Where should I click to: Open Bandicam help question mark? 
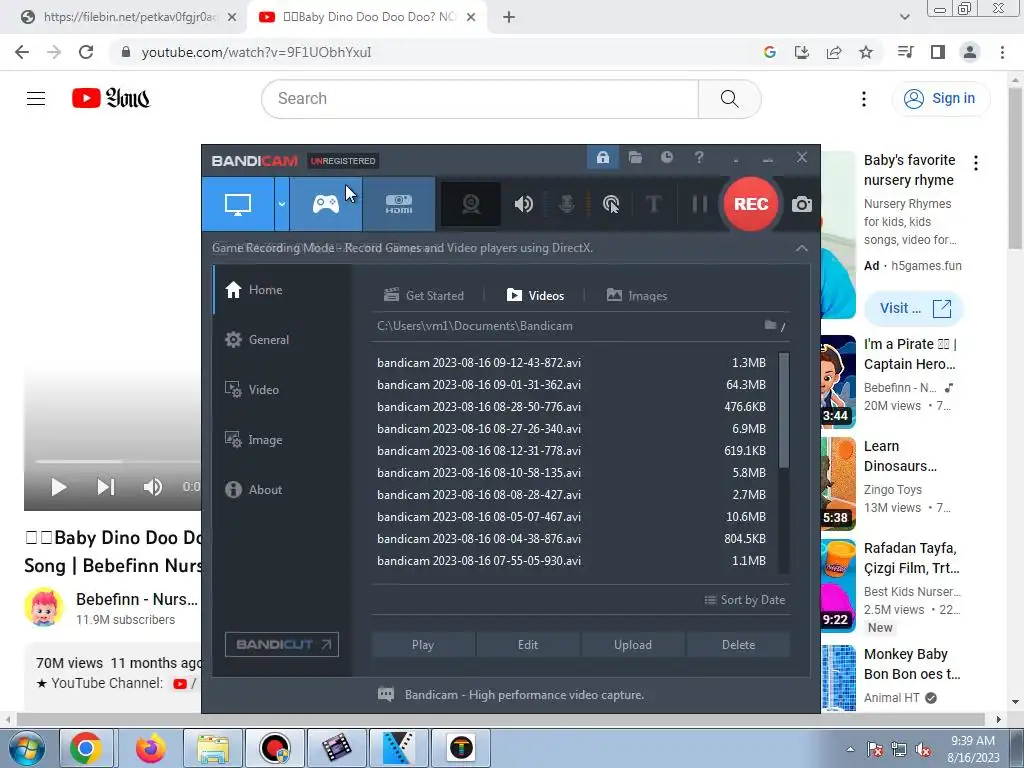click(699, 157)
